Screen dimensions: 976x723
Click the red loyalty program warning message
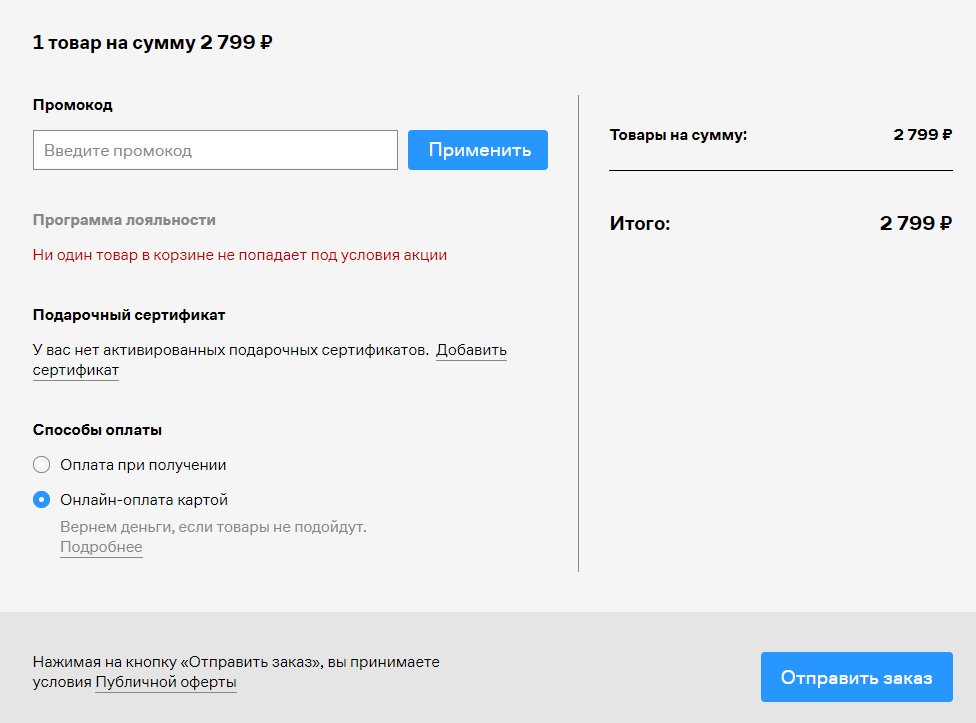[x=240, y=255]
